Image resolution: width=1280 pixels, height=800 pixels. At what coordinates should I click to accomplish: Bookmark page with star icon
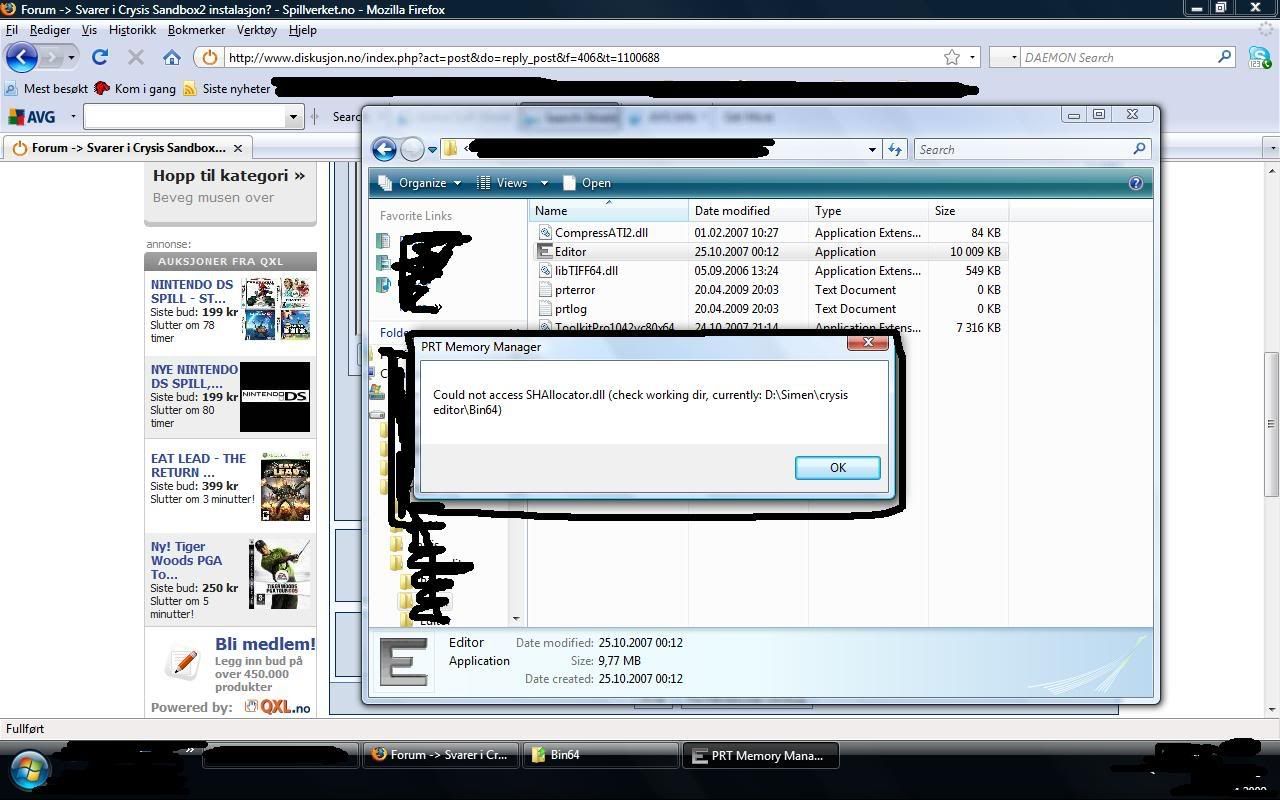coord(952,57)
